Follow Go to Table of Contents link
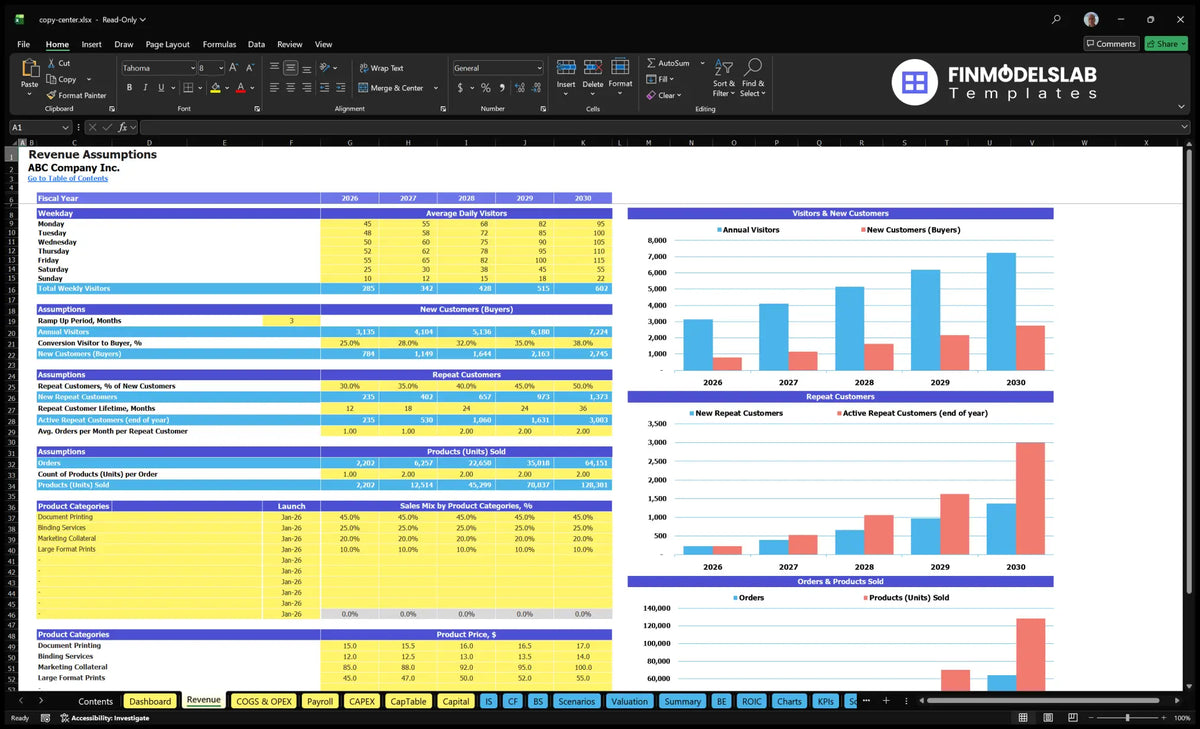 [x=67, y=178]
